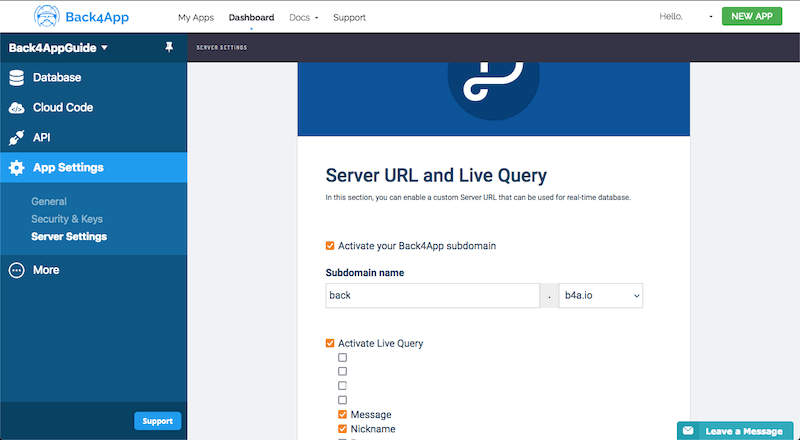Screen dimensions: 800x440
Task: Click the App Settings gear icon
Action: point(16,167)
